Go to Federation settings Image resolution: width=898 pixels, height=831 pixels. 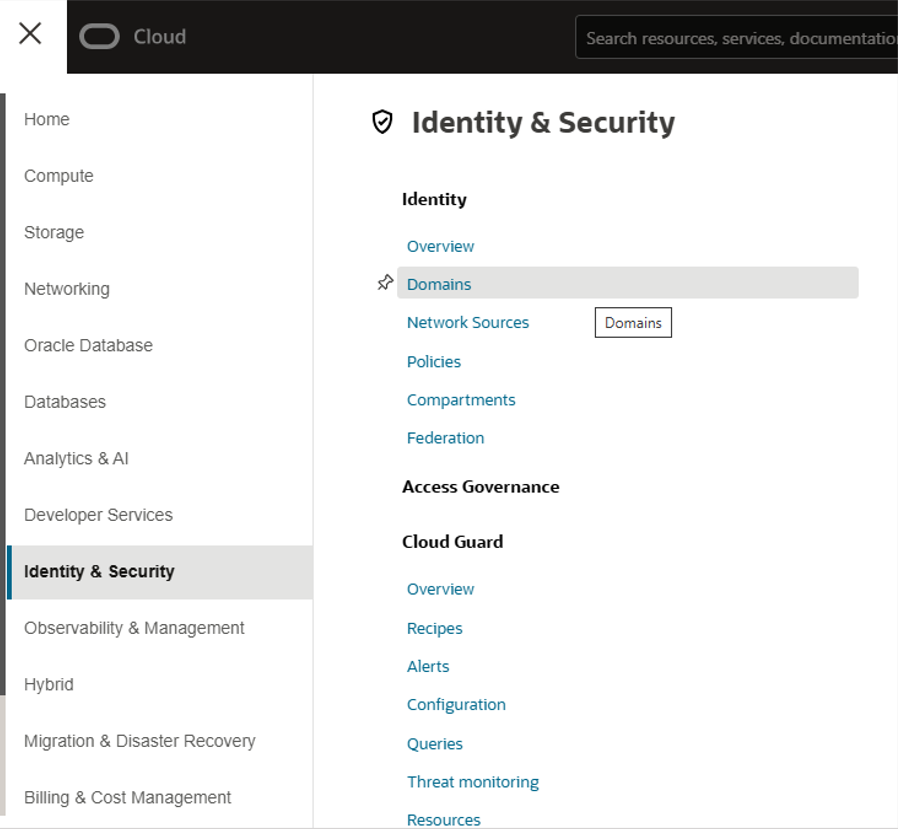(445, 437)
